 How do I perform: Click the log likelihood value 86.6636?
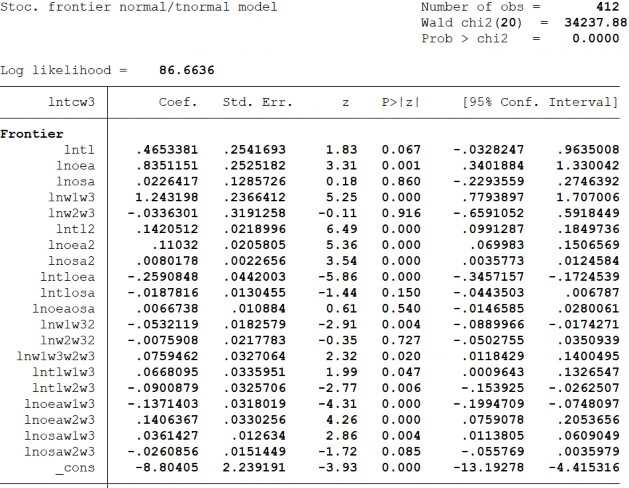click(186, 70)
